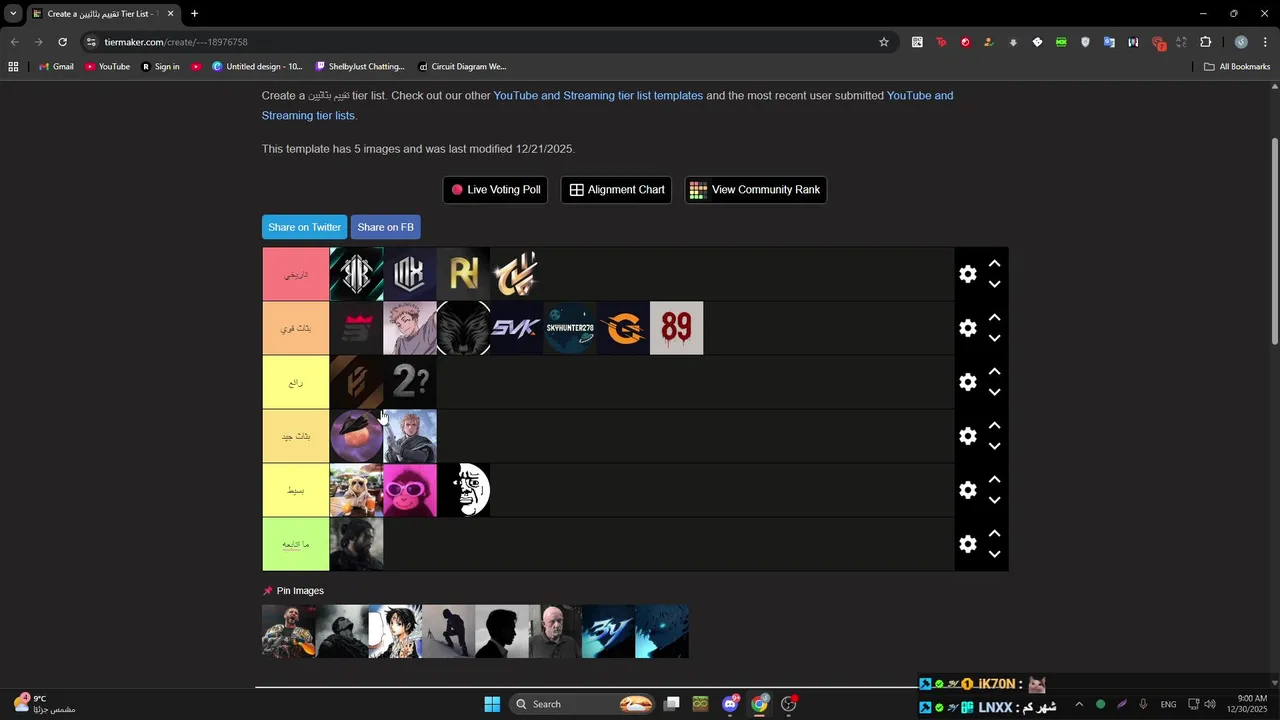1280x720 pixels.
Task: Open the green HDX extension icon
Action: pos(1061,42)
